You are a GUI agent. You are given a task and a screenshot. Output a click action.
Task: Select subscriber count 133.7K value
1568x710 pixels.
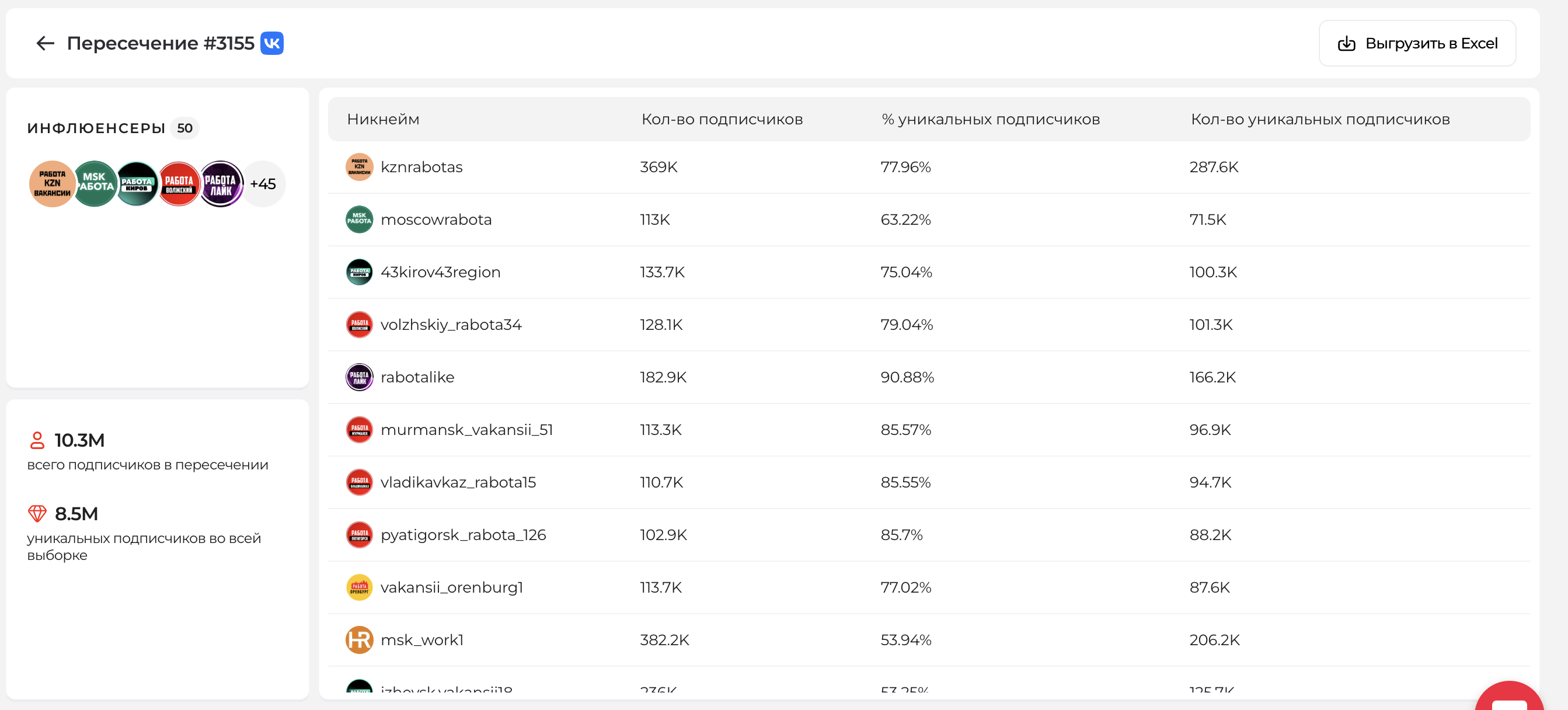pyautogui.click(x=661, y=272)
